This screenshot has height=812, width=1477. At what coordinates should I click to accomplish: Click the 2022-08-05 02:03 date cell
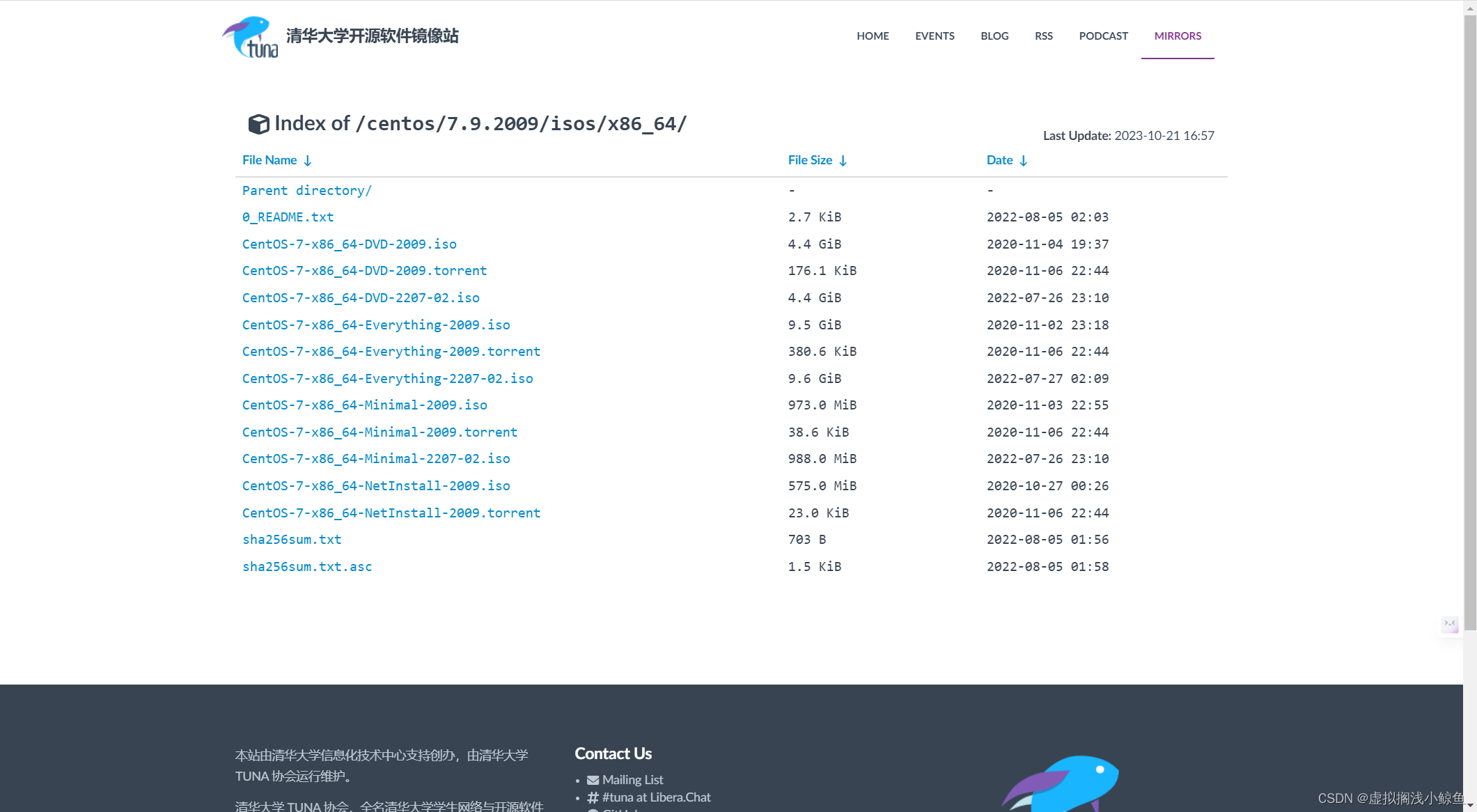coord(1047,217)
